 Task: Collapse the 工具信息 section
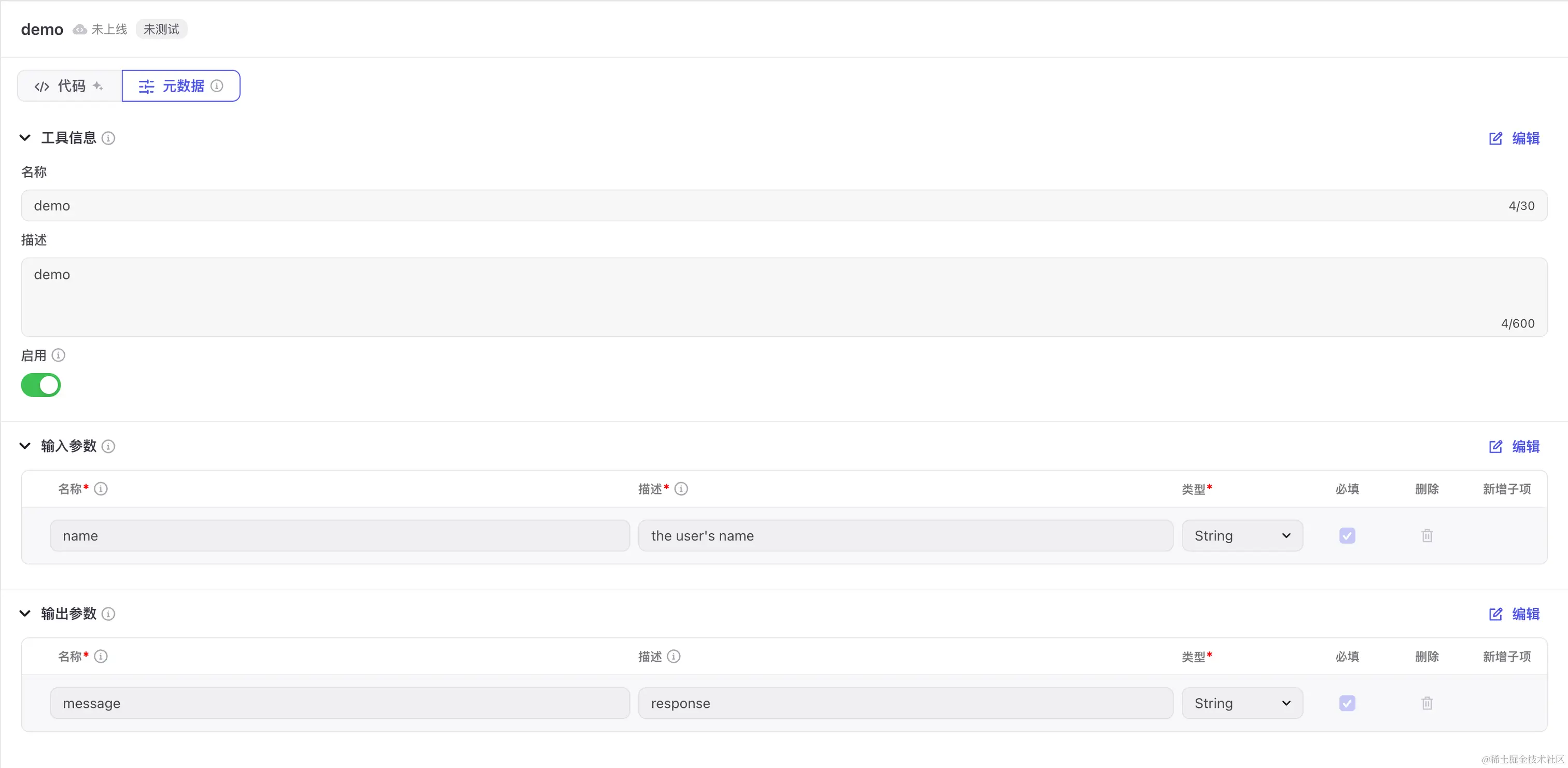coord(25,137)
